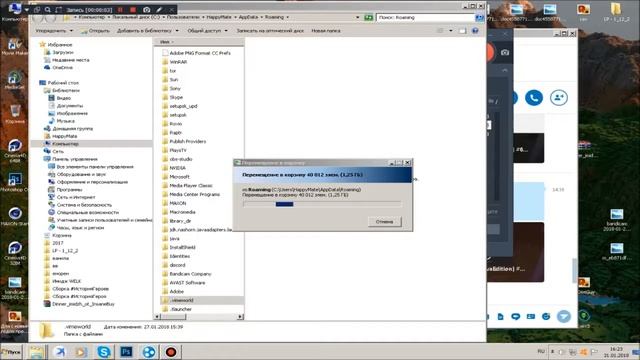Collapse the dark recorder panel chevron
640x360 pixels.
coord(505,70)
